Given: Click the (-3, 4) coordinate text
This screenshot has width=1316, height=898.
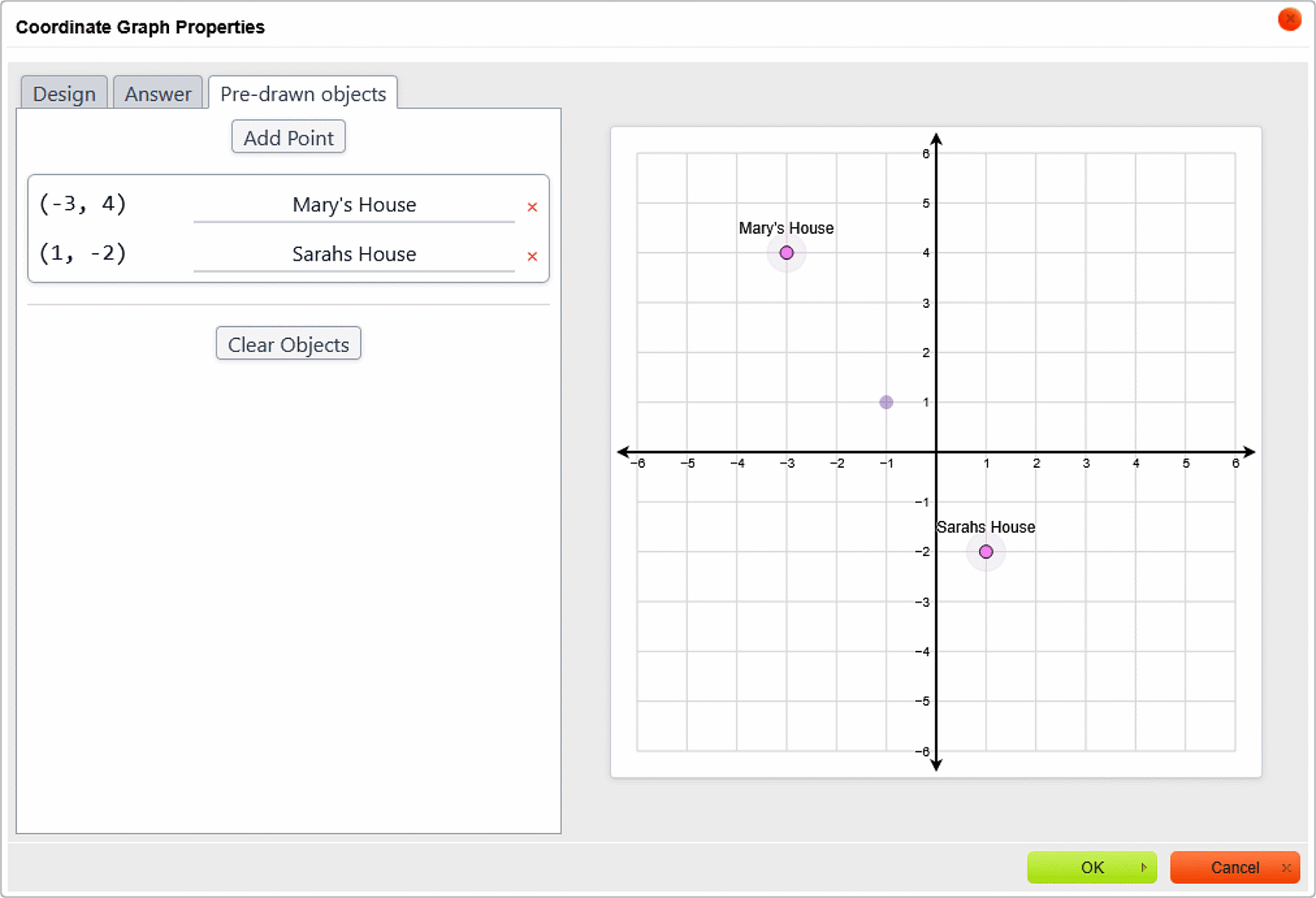Looking at the screenshot, I should pyautogui.click(x=82, y=204).
